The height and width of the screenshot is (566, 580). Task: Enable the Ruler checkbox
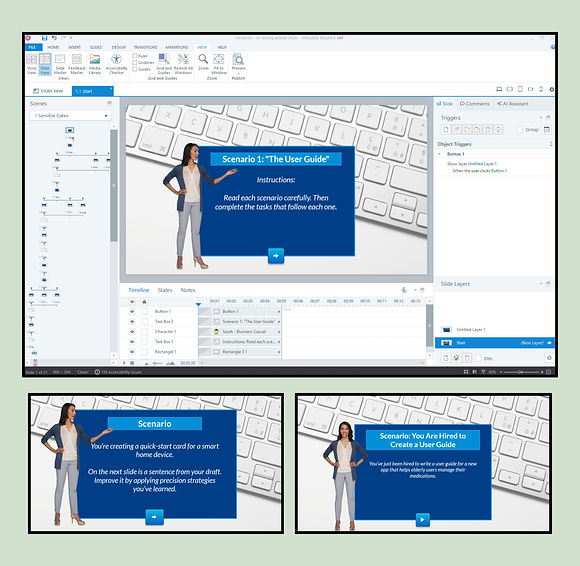click(x=135, y=56)
